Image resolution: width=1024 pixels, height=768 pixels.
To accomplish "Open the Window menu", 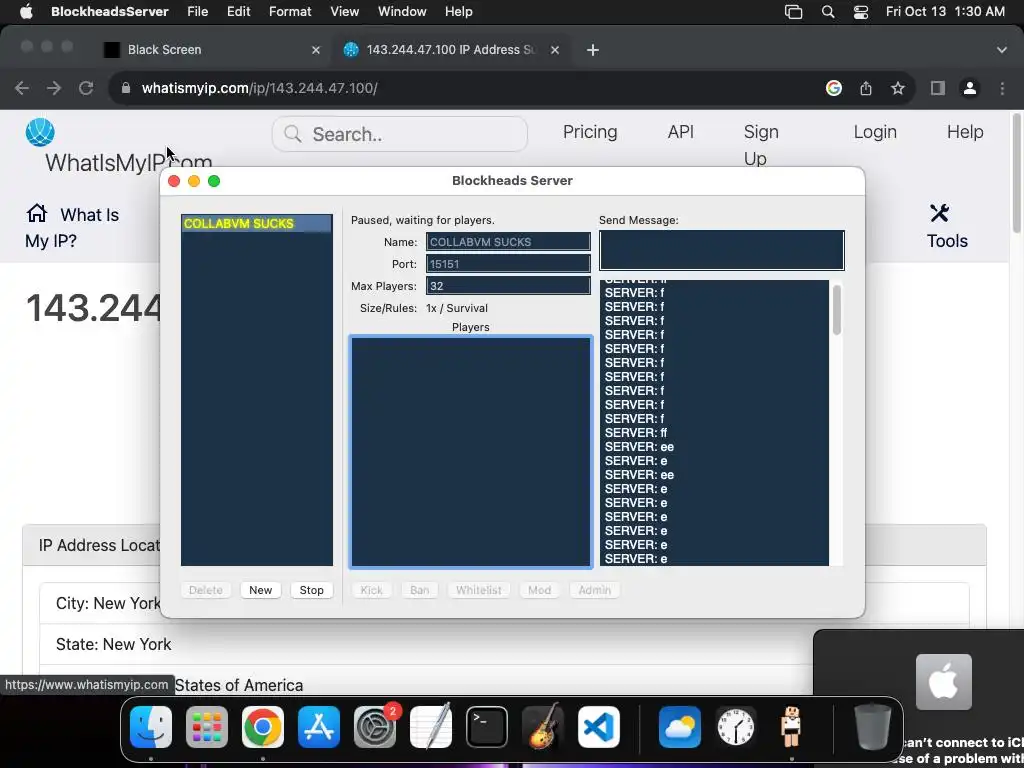I will coord(402,12).
